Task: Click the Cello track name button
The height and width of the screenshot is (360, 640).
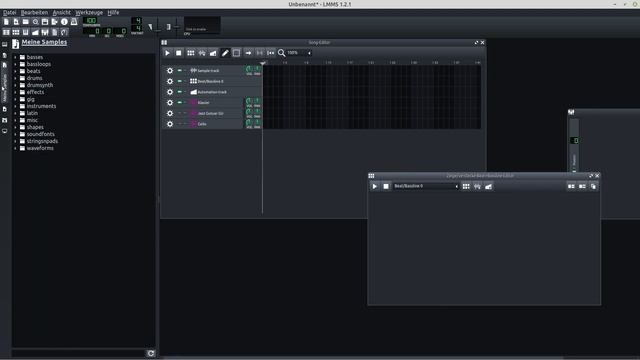Action: click(x=216, y=124)
